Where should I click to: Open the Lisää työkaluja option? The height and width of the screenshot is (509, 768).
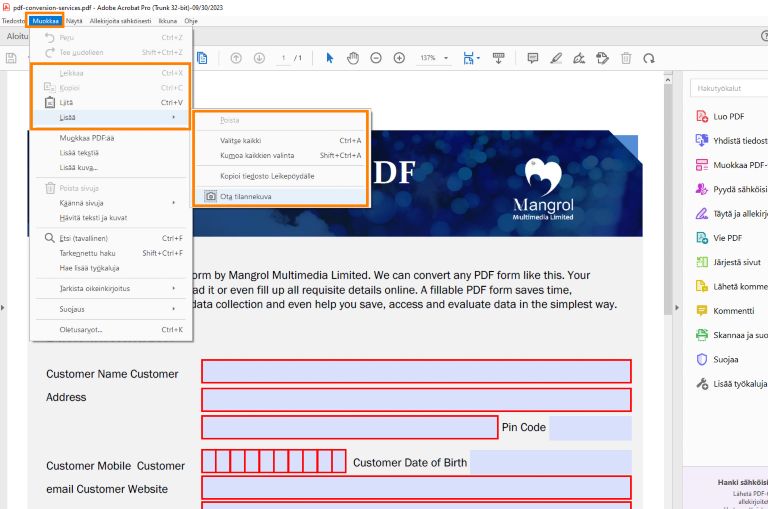click(731, 384)
